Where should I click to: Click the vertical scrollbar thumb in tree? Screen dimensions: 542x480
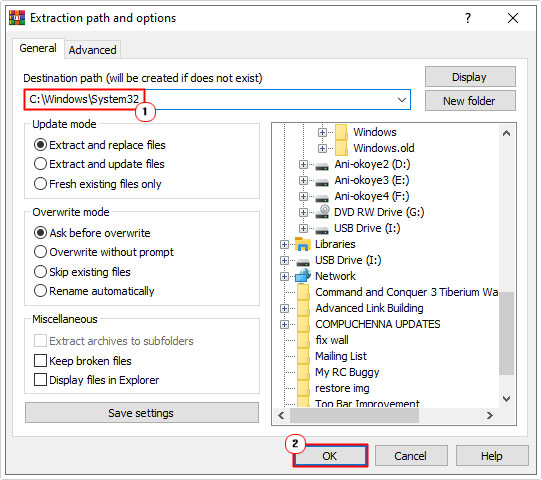pos(506,333)
